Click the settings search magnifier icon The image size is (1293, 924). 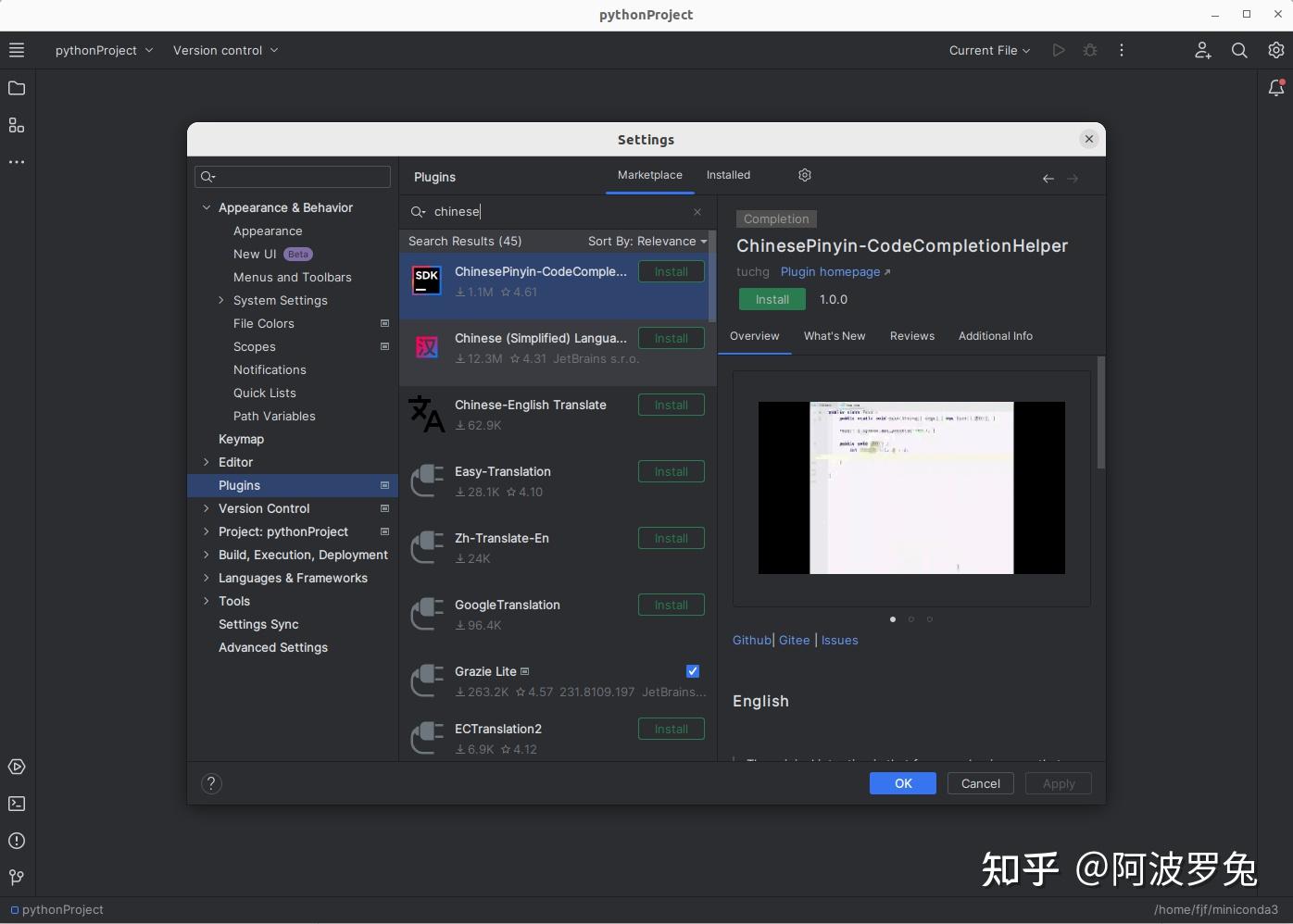tap(207, 177)
